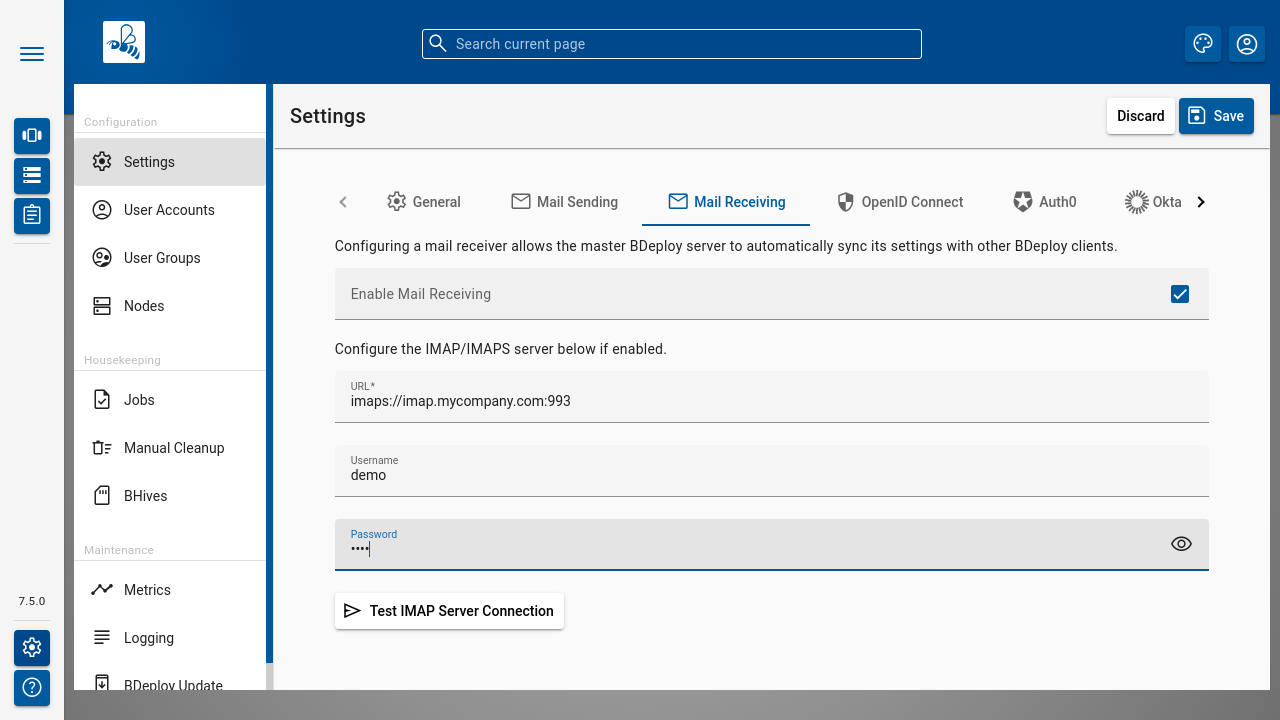The width and height of the screenshot is (1280, 720).
Task: Click the envelope icon on the Mail Sending tab
Action: tap(521, 202)
